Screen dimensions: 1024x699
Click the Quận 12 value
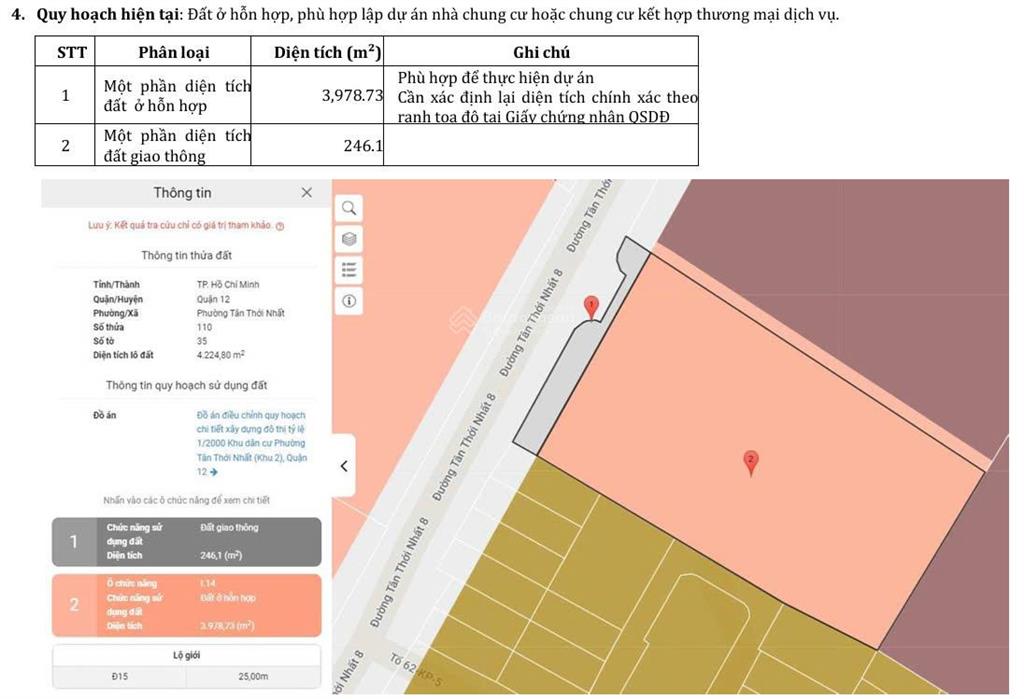click(213, 299)
